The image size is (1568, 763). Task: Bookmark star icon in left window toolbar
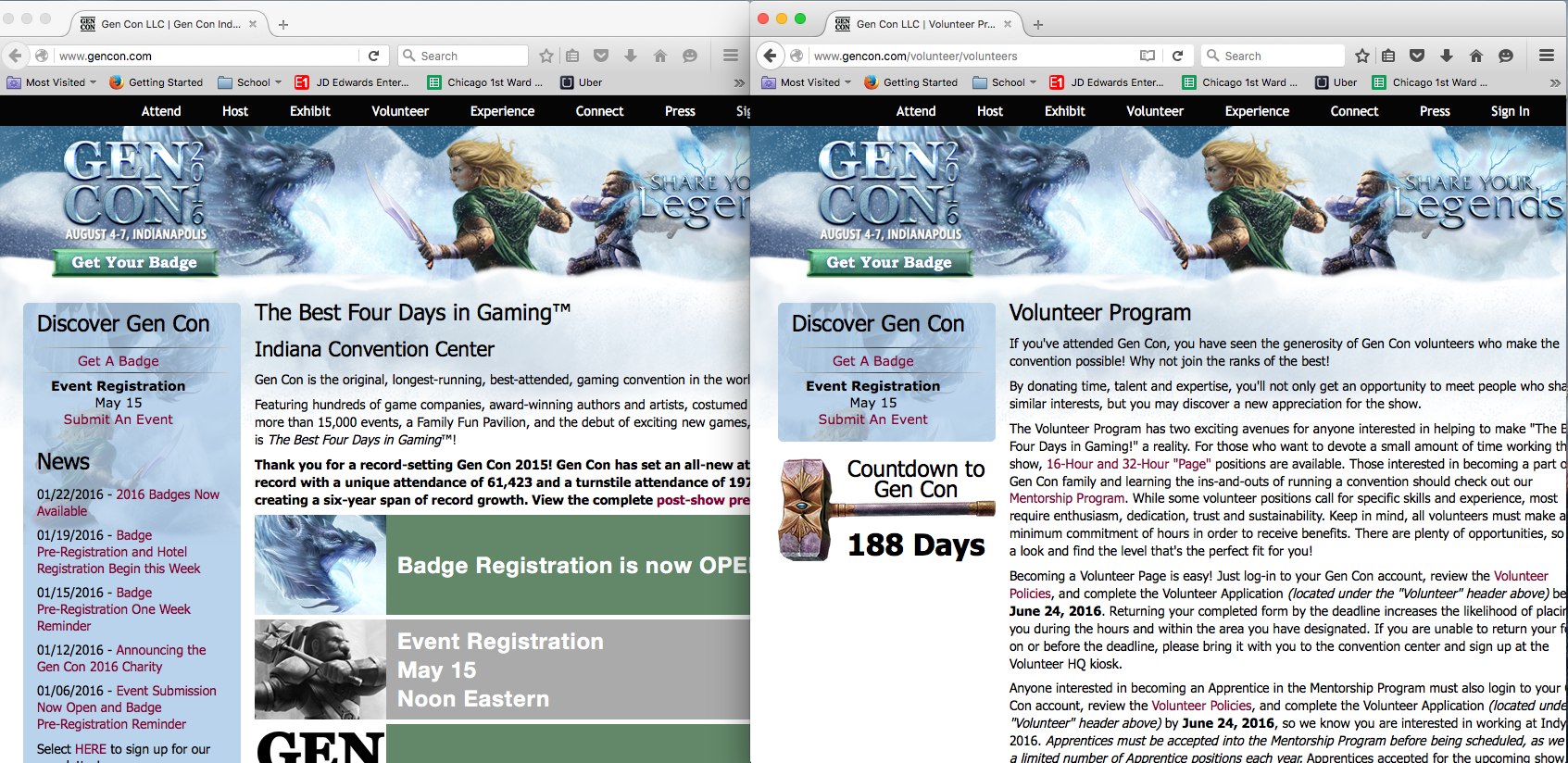(x=546, y=56)
